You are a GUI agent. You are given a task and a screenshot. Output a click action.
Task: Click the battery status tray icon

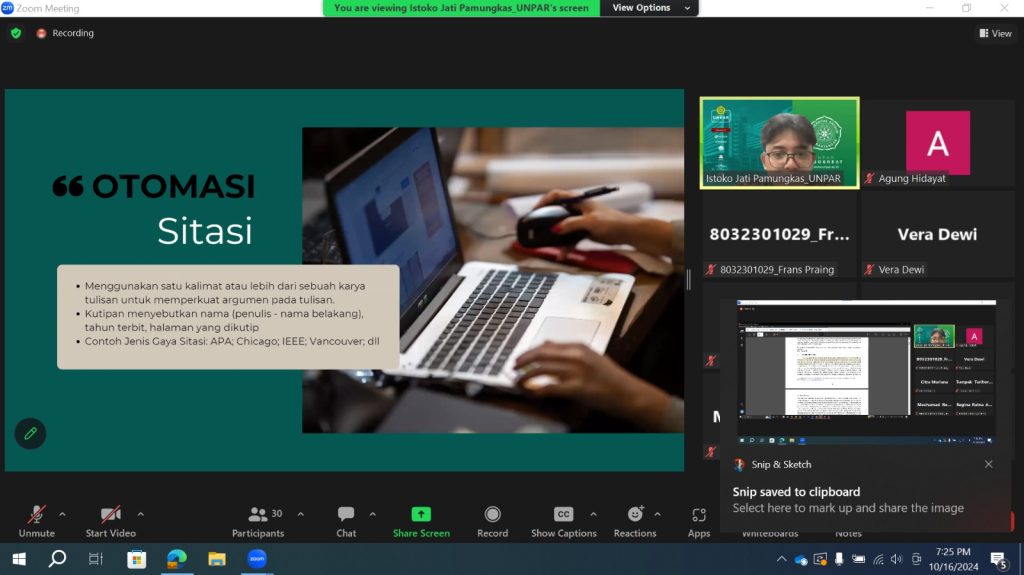858,559
